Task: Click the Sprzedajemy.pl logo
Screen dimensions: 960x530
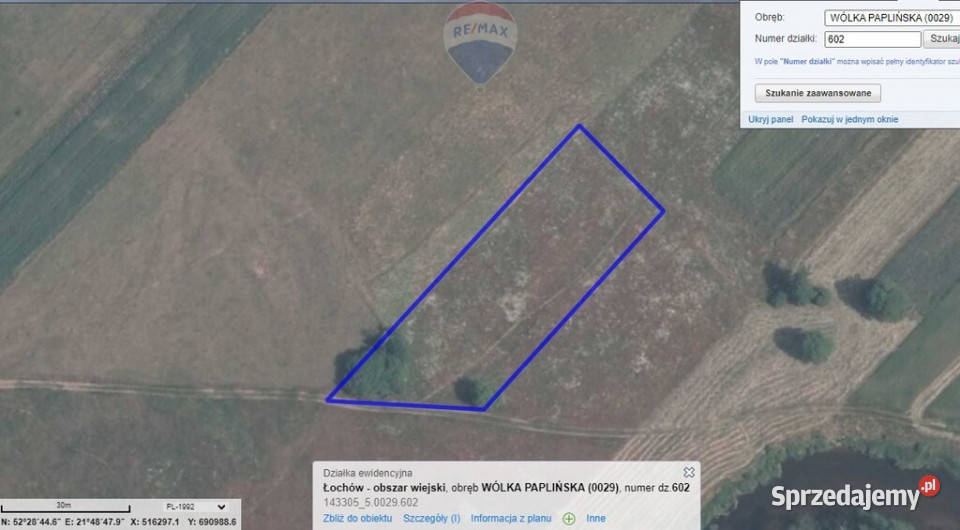Action: pos(855,494)
